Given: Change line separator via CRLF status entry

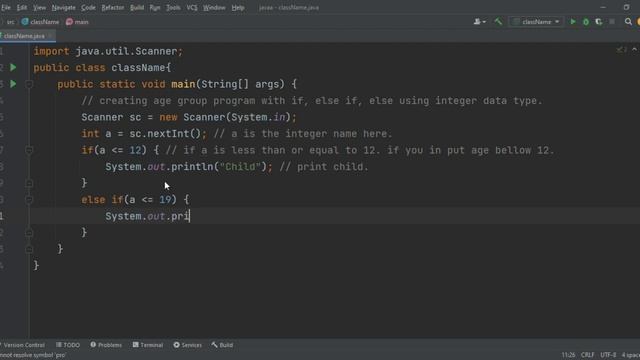Looking at the screenshot, I should 587,355.
